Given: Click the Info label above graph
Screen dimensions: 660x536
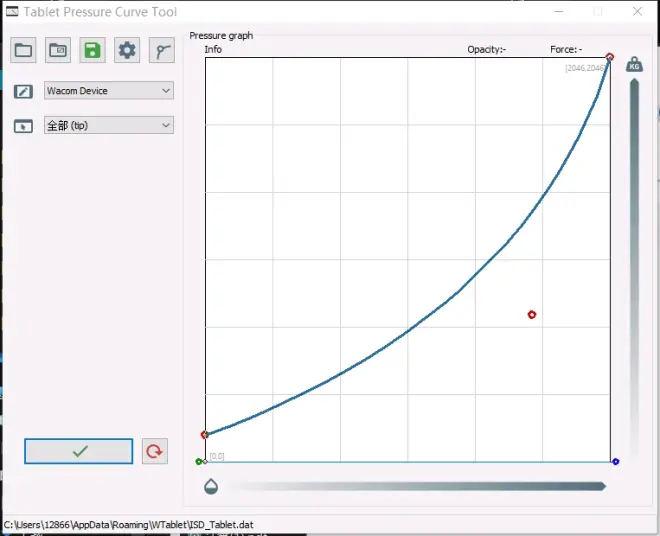Looking at the screenshot, I should [x=213, y=49].
